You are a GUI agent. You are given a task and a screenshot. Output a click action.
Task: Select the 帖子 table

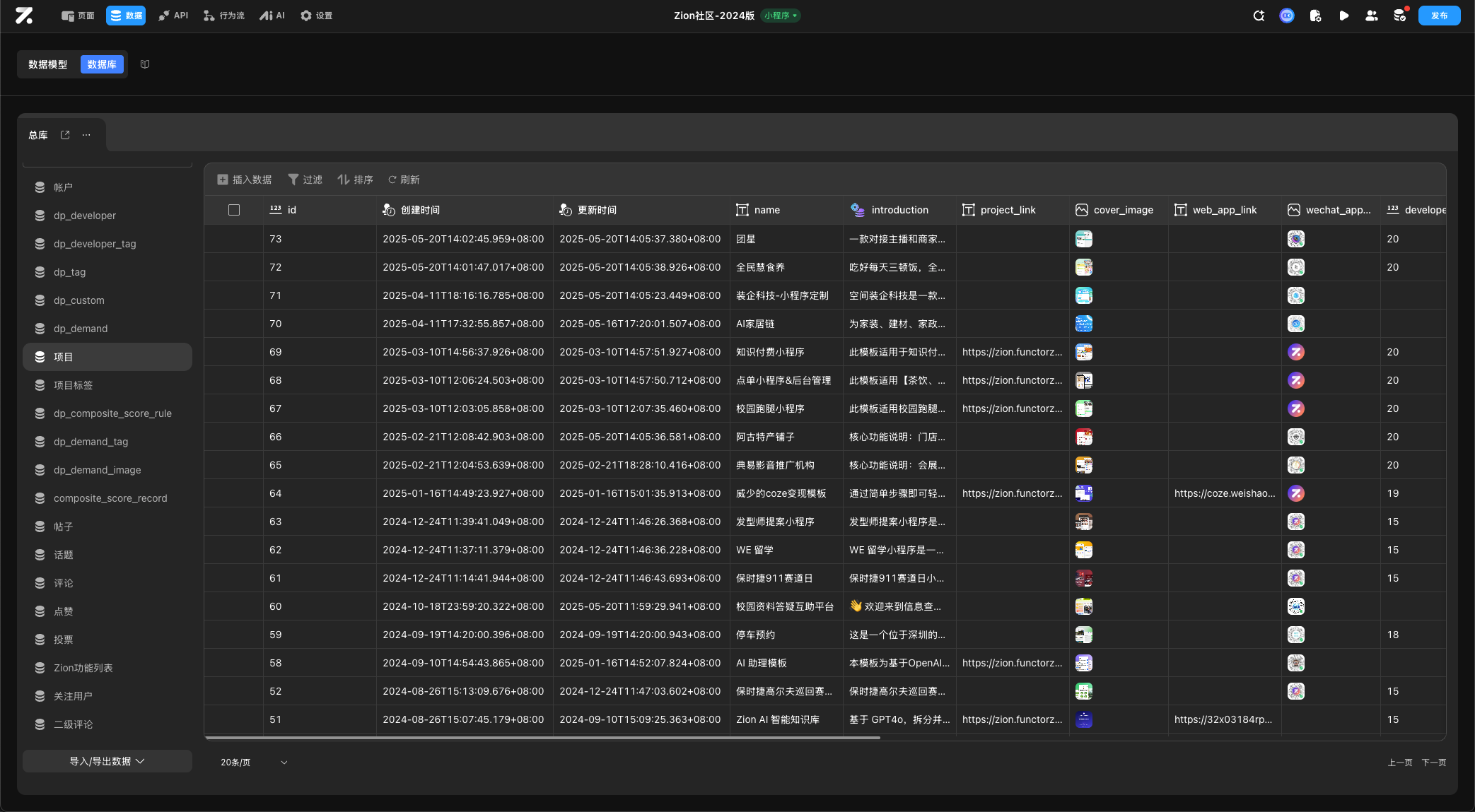click(x=107, y=526)
